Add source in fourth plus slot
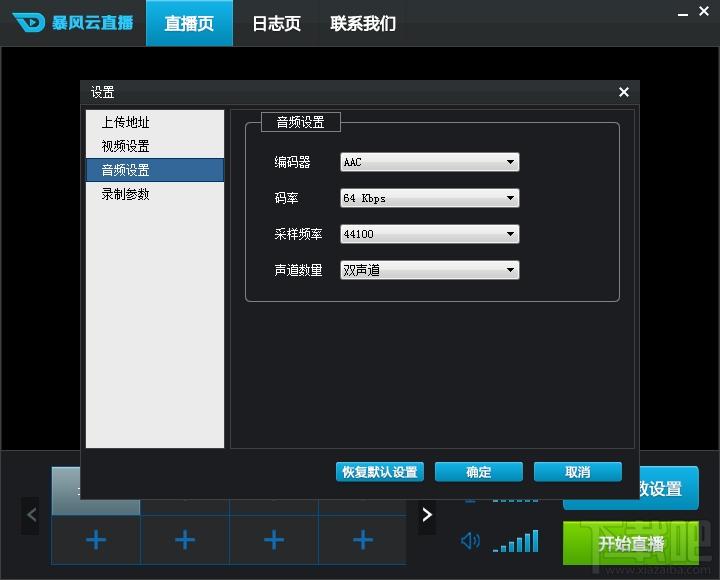 (x=363, y=540)
